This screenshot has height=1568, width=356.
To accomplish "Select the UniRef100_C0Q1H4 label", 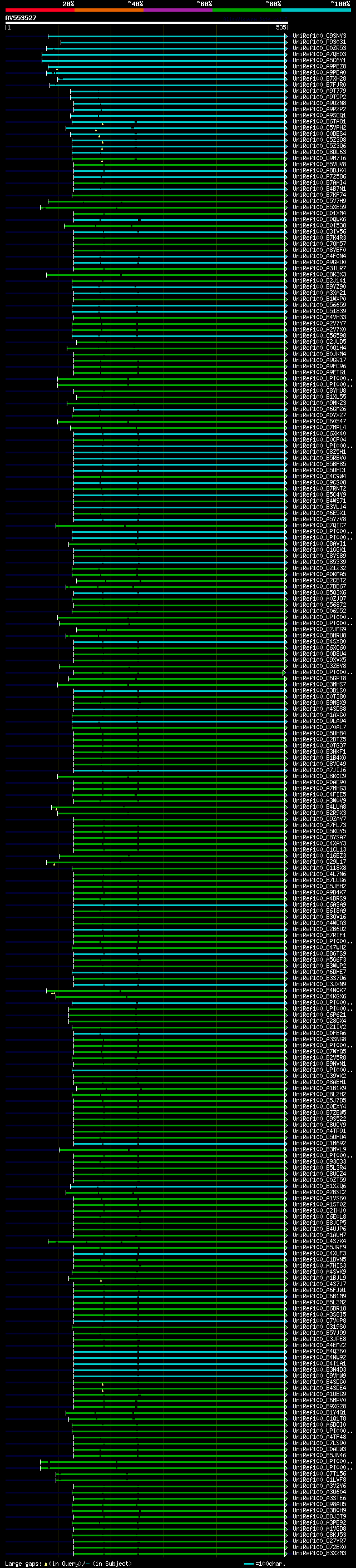I will [x=319, y=348].
